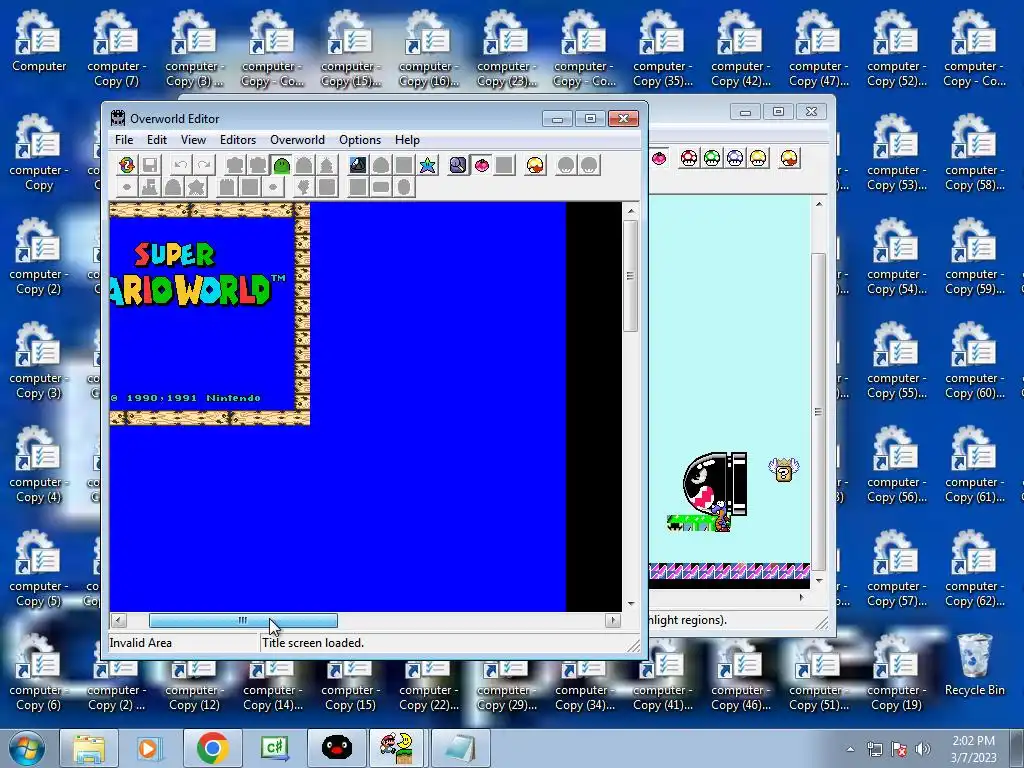Click the left arrow of horizontal scrollbar
This screenshot has width=1024, height=768.
[118, 620]
